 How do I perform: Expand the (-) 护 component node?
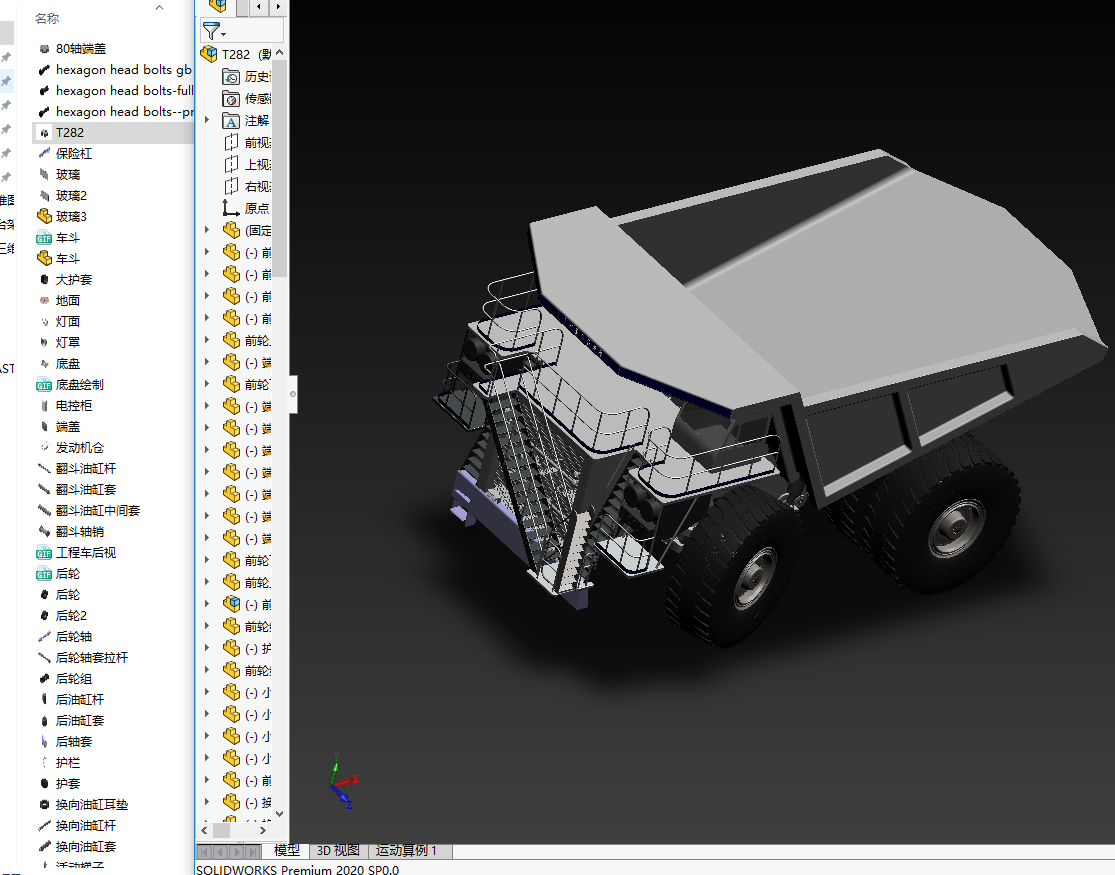(207, 648)
